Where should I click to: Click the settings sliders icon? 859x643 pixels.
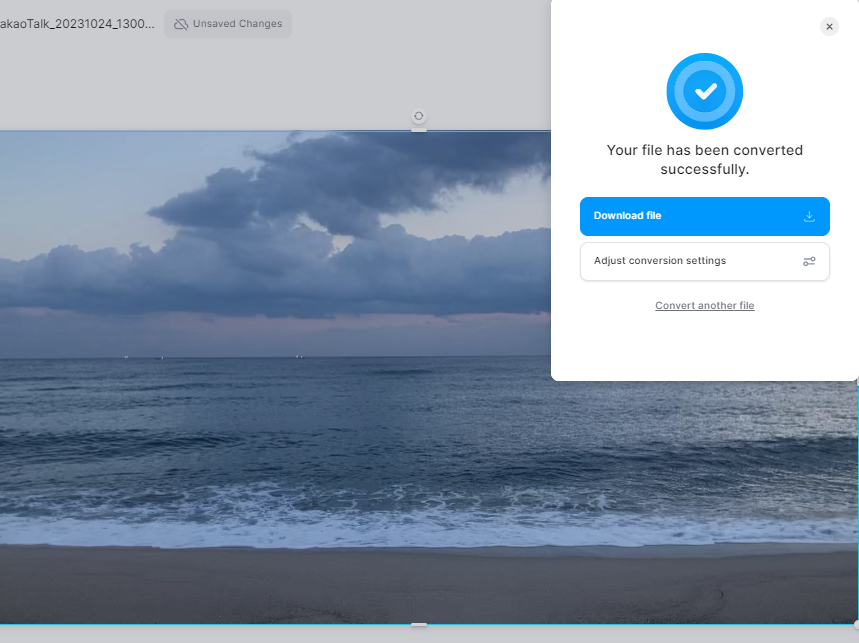coord(809,261)
